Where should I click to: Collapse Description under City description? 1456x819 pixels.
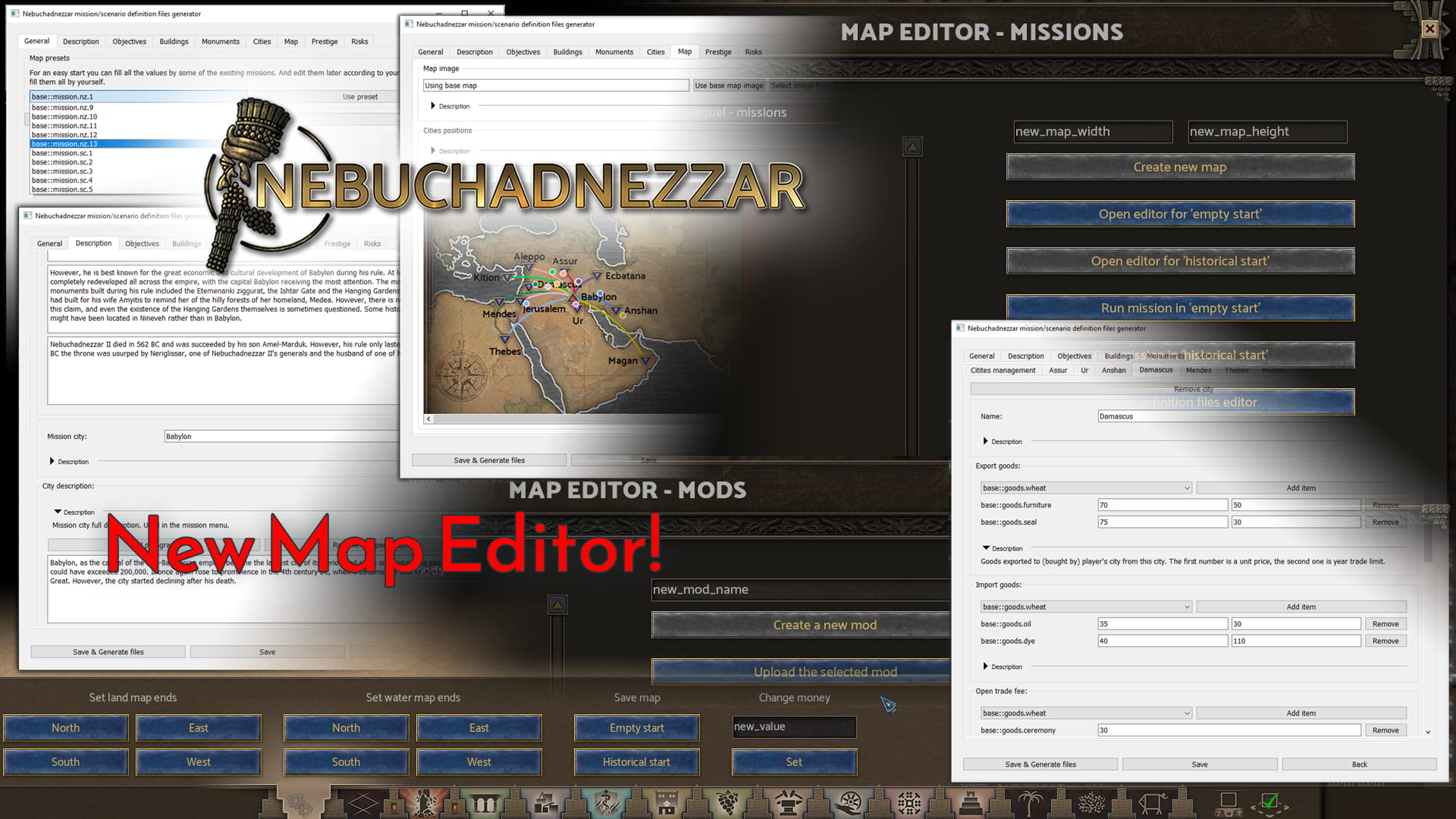pos(74,512)
